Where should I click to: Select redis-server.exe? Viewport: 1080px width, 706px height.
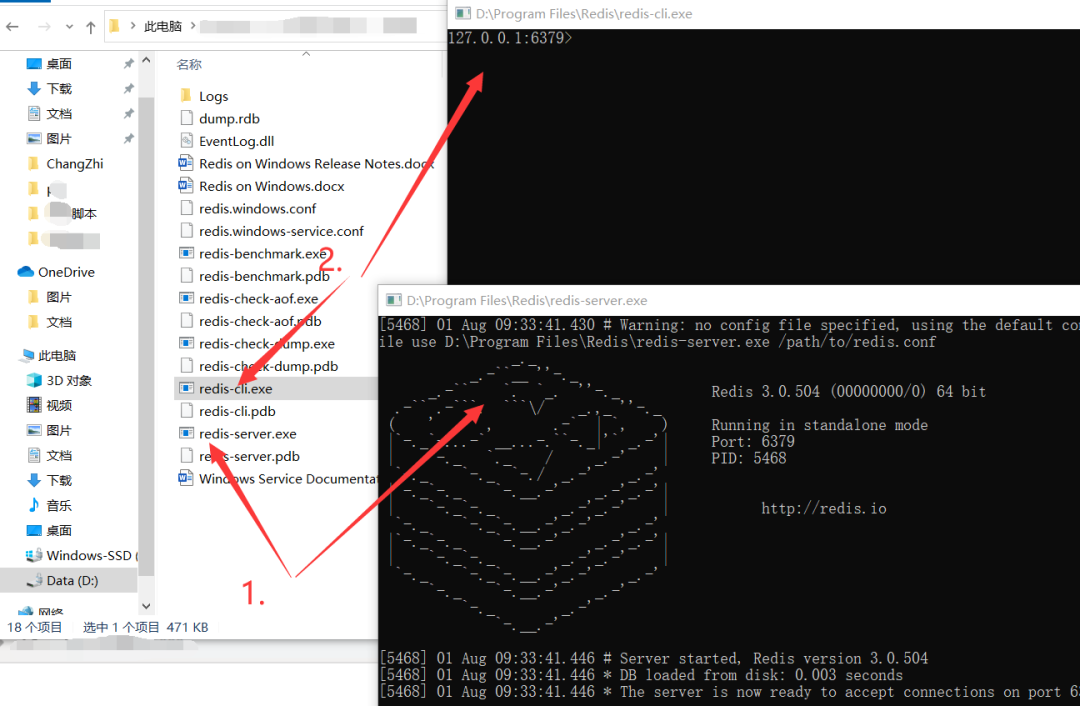pyautogui.click(x=247, y=433)
